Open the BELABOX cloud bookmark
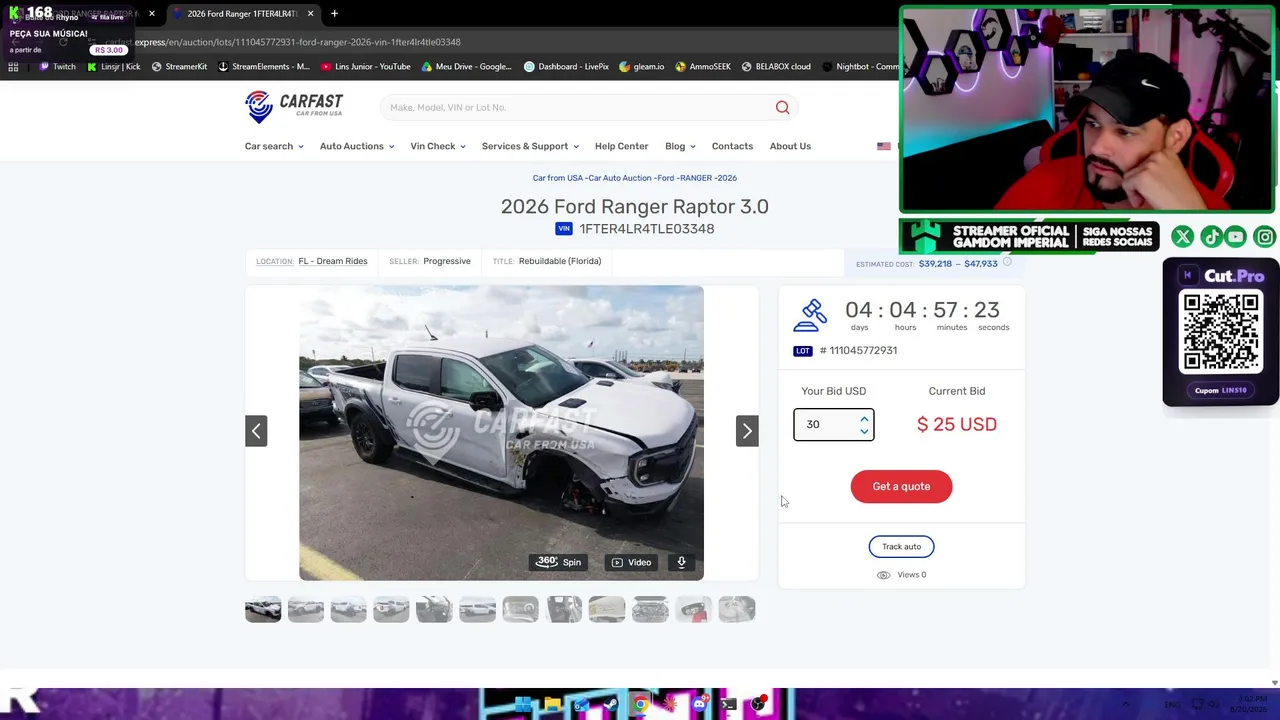Screen dimensions: 1280x720 [776, 67]
